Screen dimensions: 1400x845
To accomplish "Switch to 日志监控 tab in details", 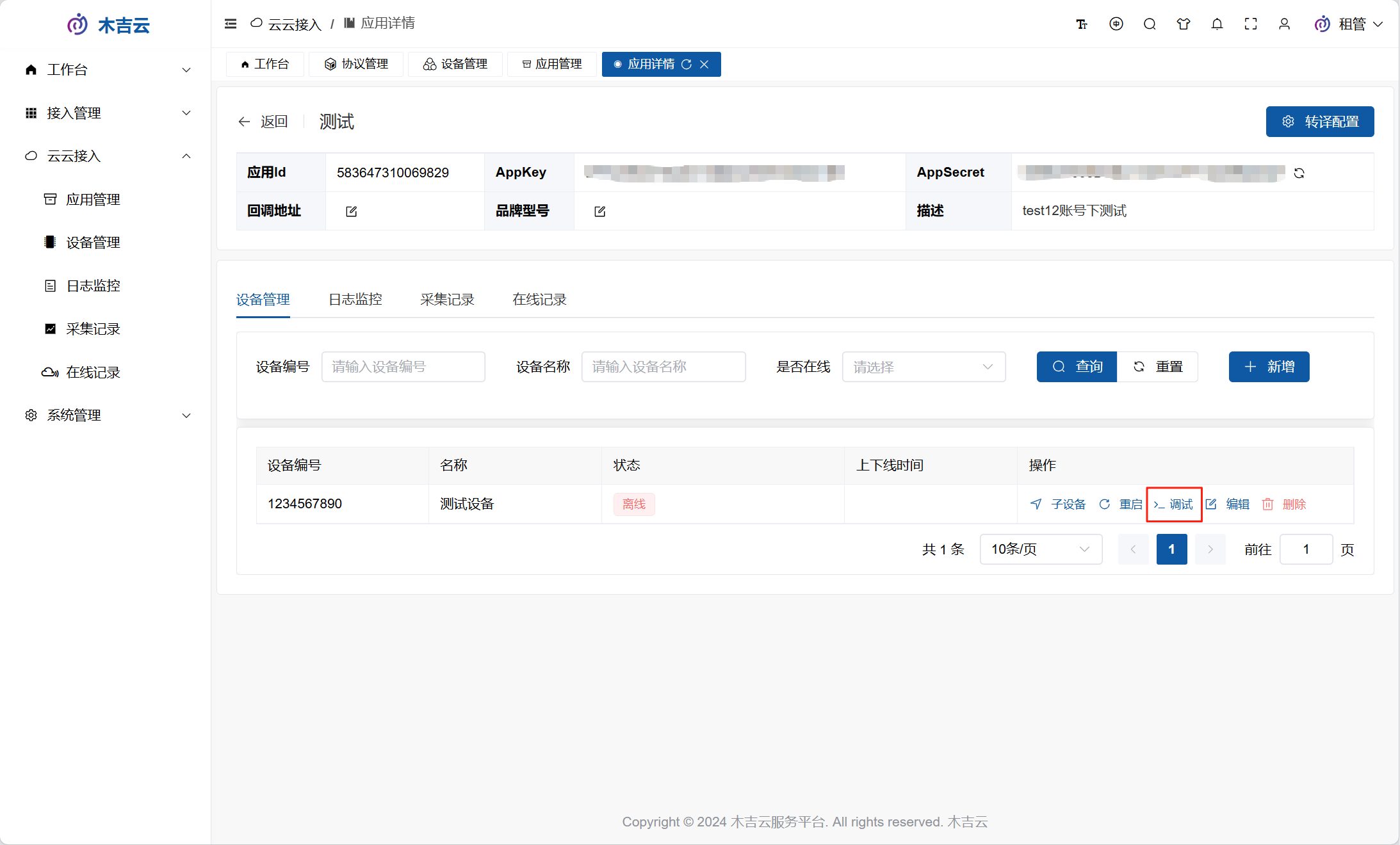I will tap(355, 300).
